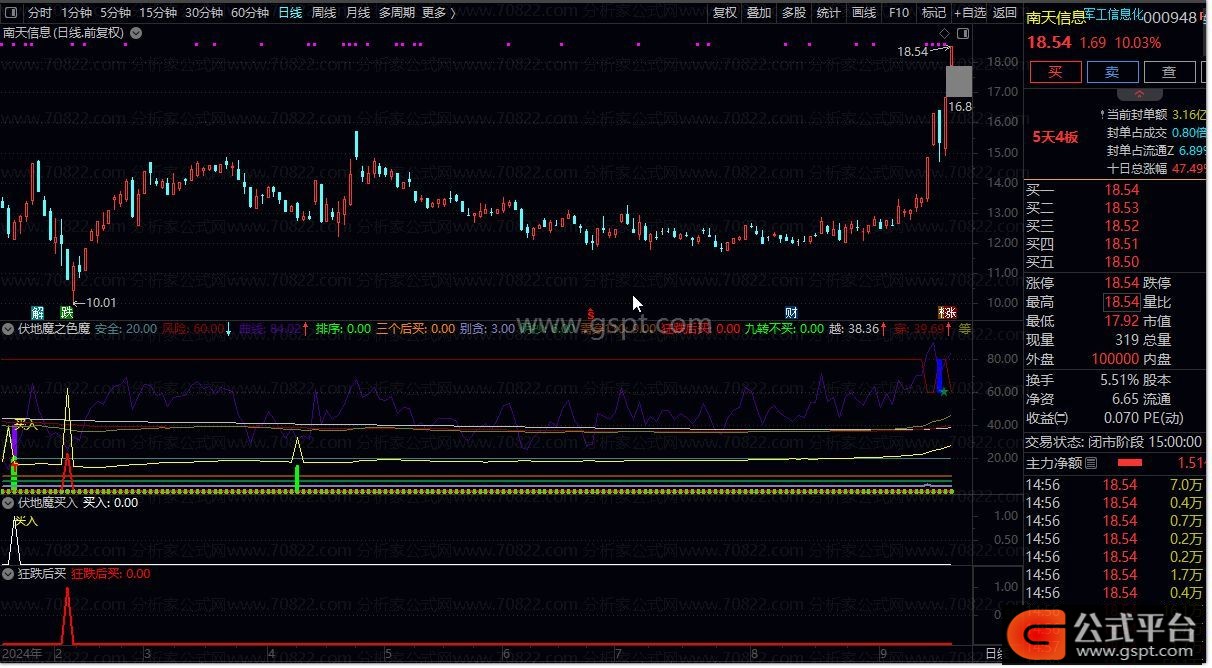Click the 交易状态 闭市阶段 status text

click(1114, 441)
